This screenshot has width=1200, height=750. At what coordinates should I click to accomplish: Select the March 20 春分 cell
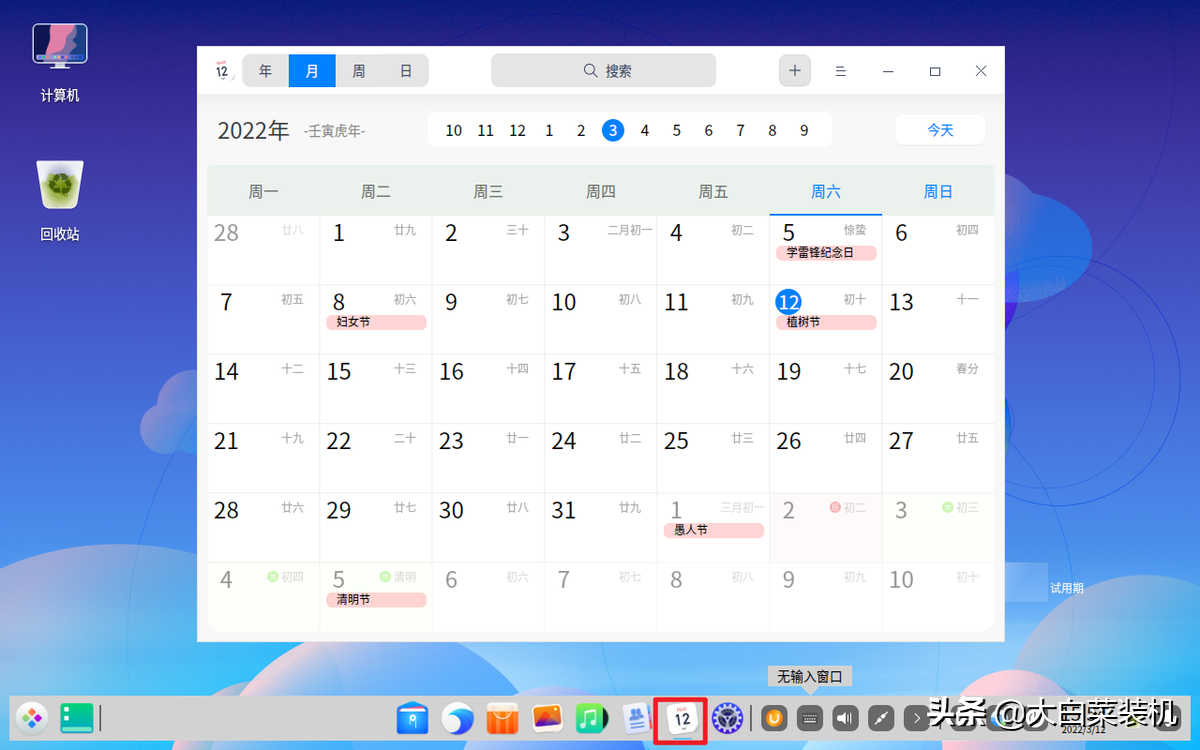(x=938, y=388)
